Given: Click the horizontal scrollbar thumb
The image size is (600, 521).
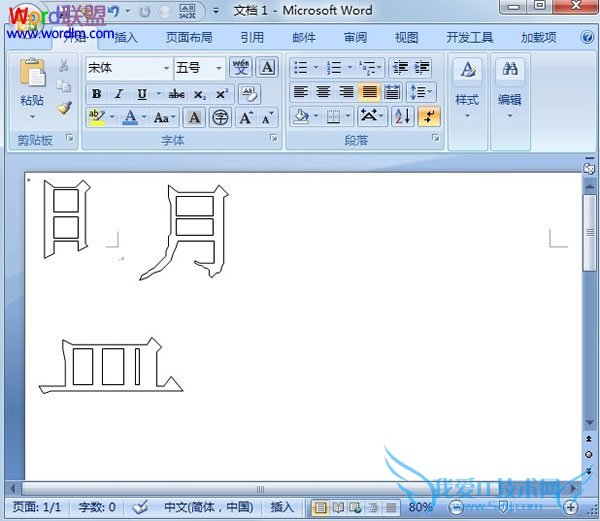Looking at the screenshot, I should pos(260,489).
